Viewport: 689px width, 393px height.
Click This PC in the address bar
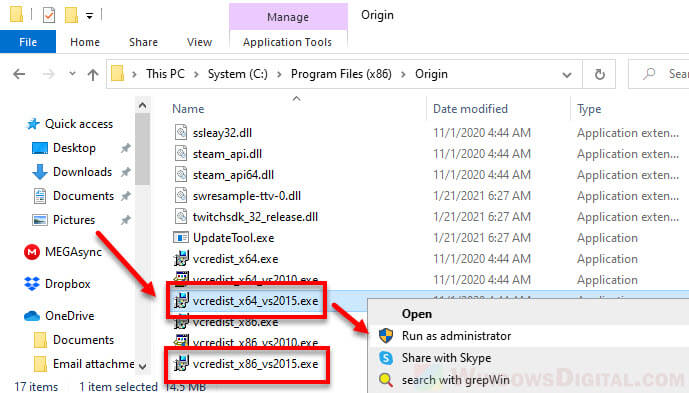(x=165, y=74)
